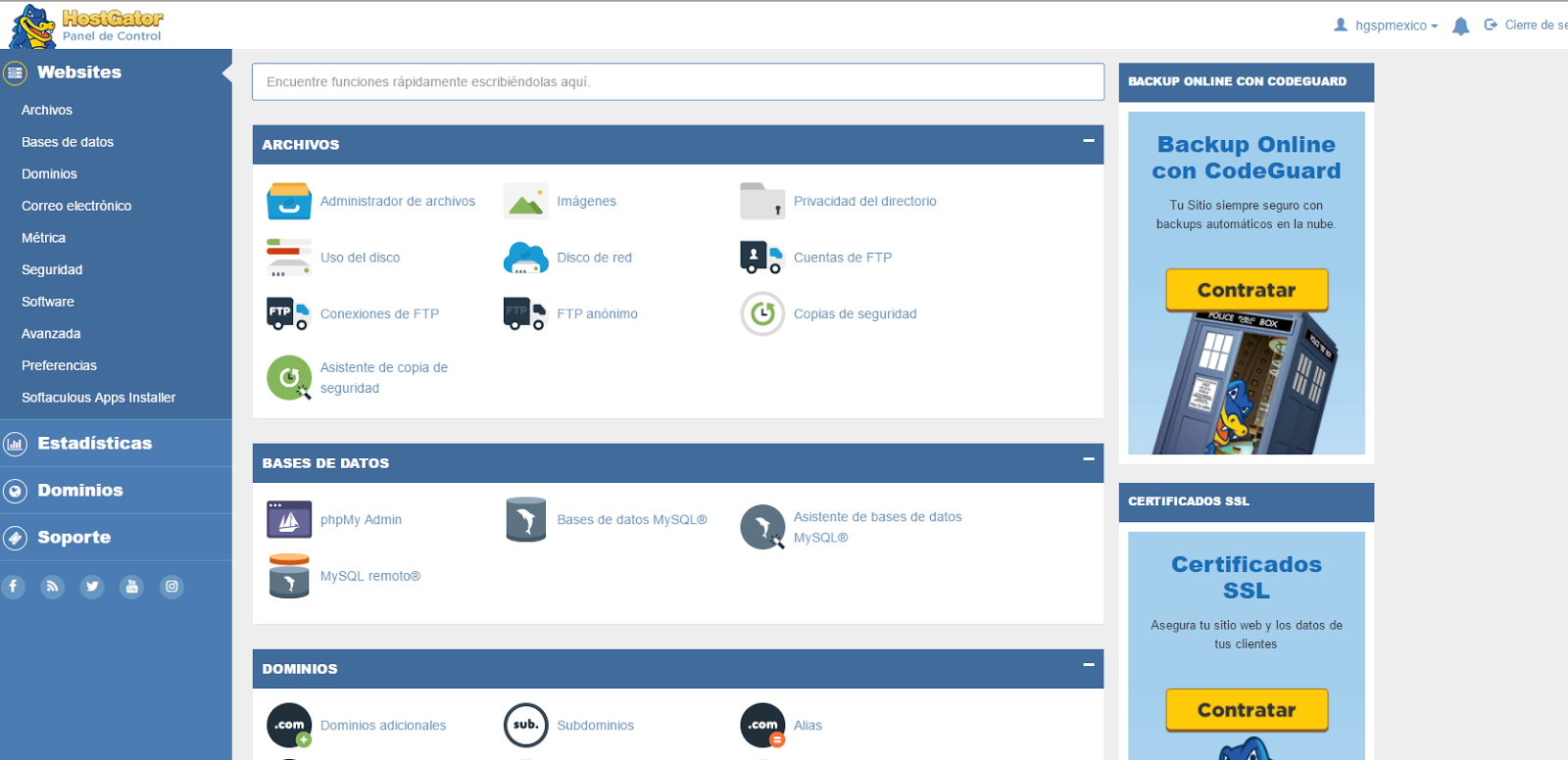1568x760 pixels.
Task: Open the FTP anónimo truck icon
Action: click(x=525, y=313)
